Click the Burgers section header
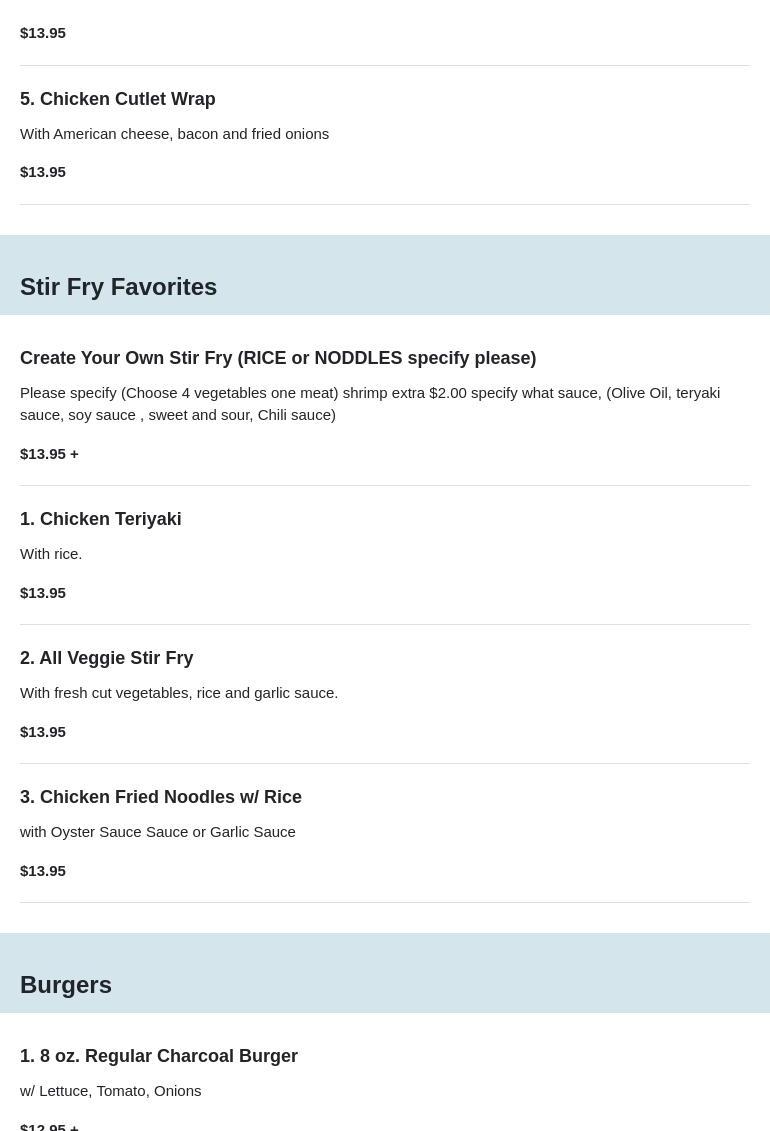 click(66, 985)
